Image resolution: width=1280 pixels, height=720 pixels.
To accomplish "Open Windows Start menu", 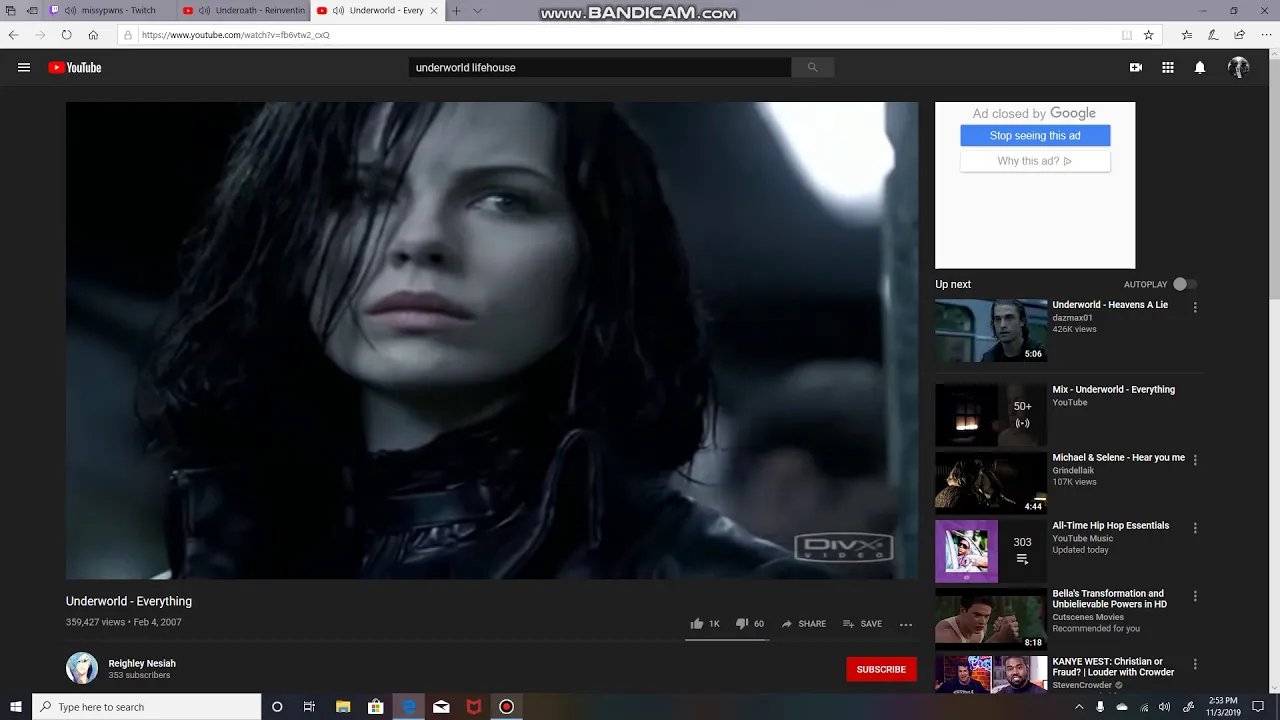I will (x=16, y=707).
